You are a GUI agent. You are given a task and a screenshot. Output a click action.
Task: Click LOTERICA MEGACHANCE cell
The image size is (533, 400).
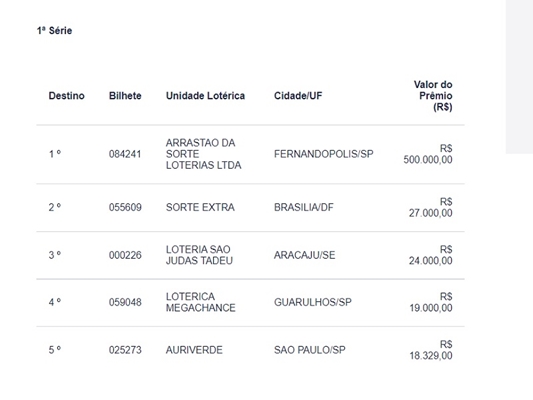coord(201,302)
